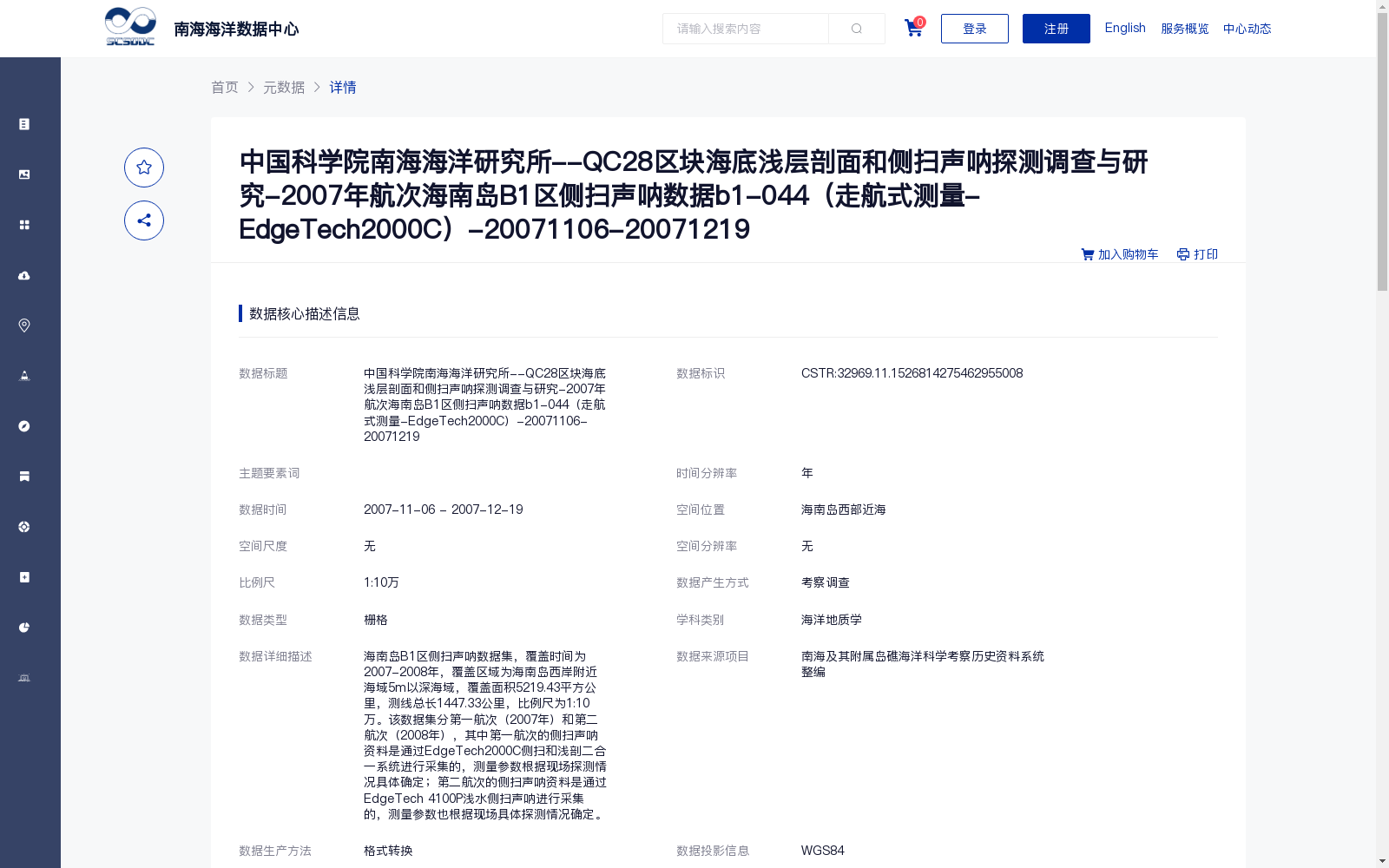Click the document list sidebar icon

coord(24,124)
